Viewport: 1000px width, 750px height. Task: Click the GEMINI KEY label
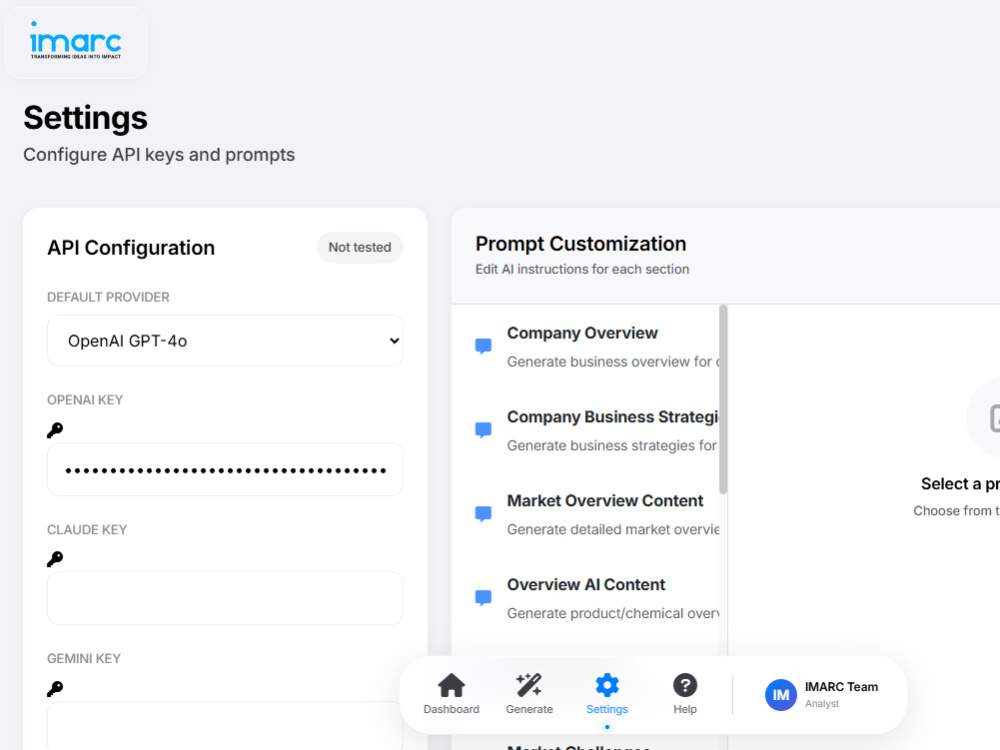click(84, 658)
